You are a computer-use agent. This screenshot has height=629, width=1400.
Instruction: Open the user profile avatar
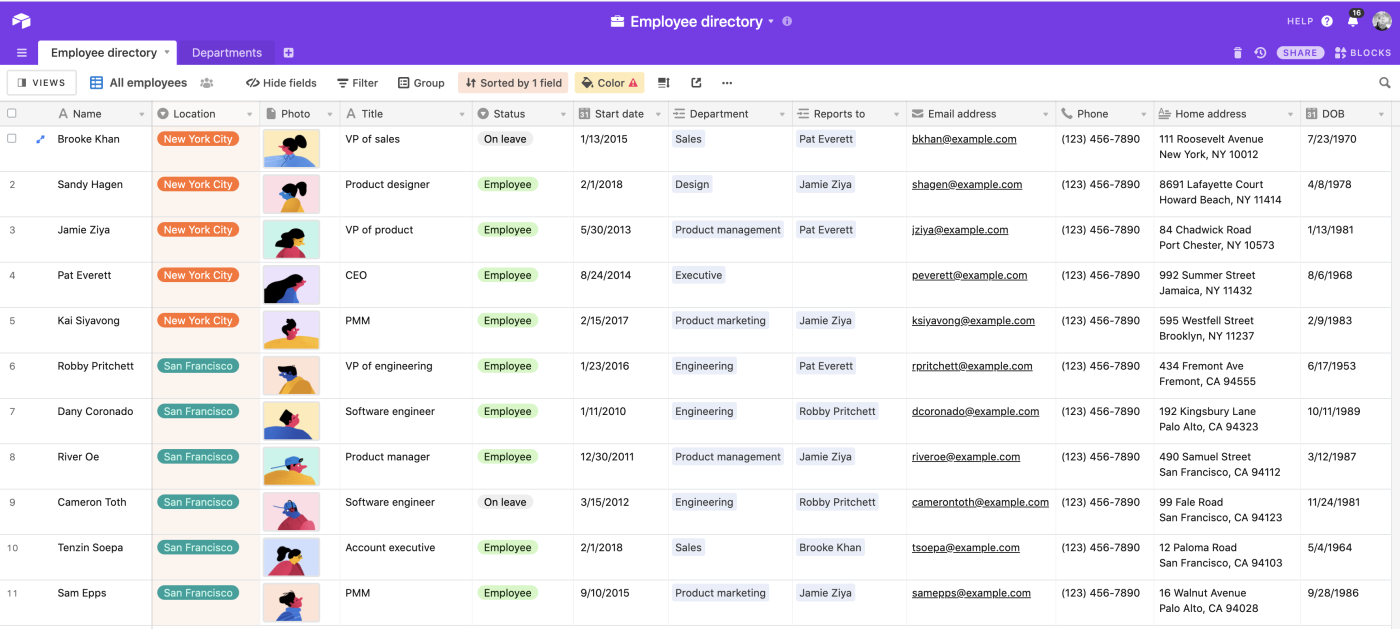point(1382,21)
